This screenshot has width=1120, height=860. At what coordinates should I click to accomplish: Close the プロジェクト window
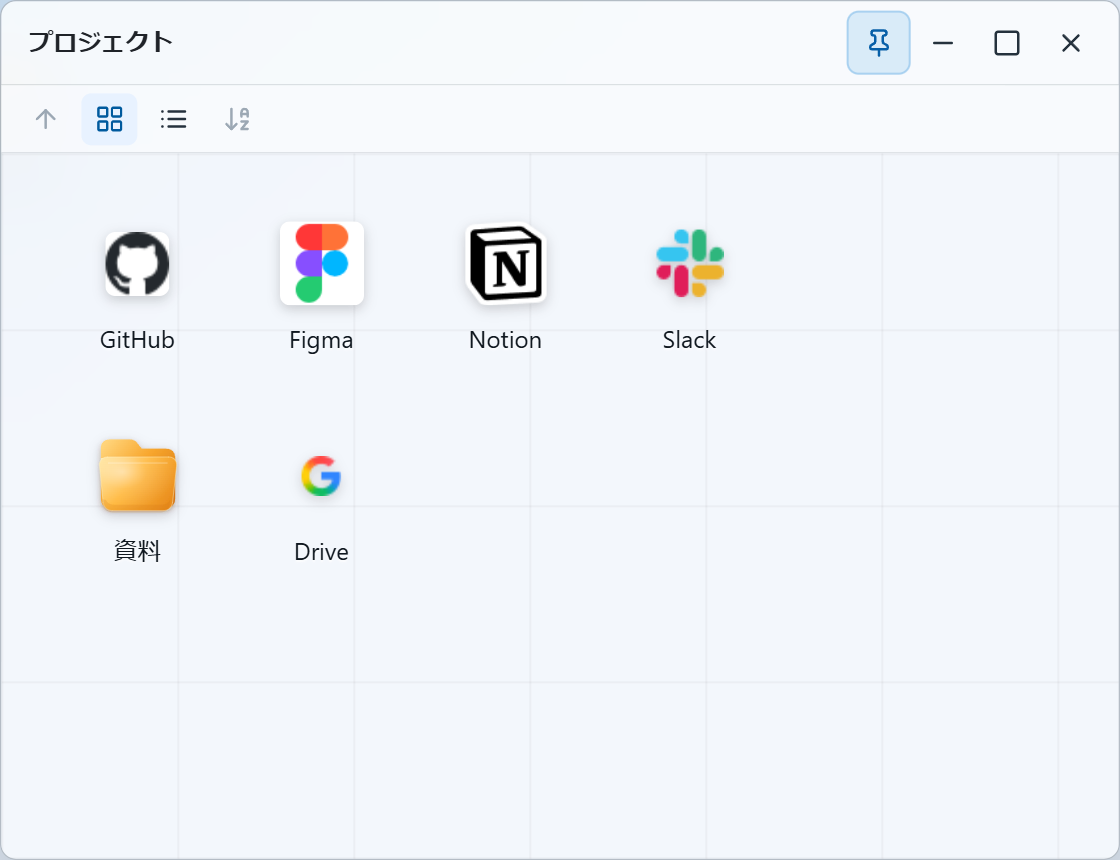(x=1071, y=43)
